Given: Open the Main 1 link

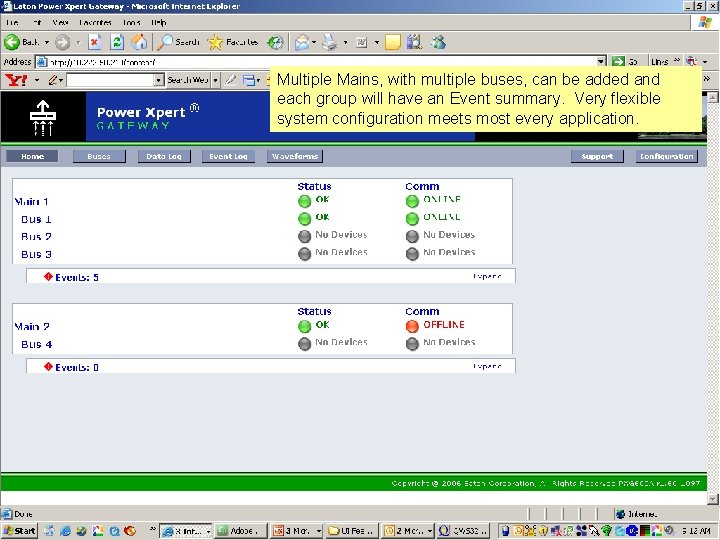Looking at the screenshot, I should coord(31,202).
